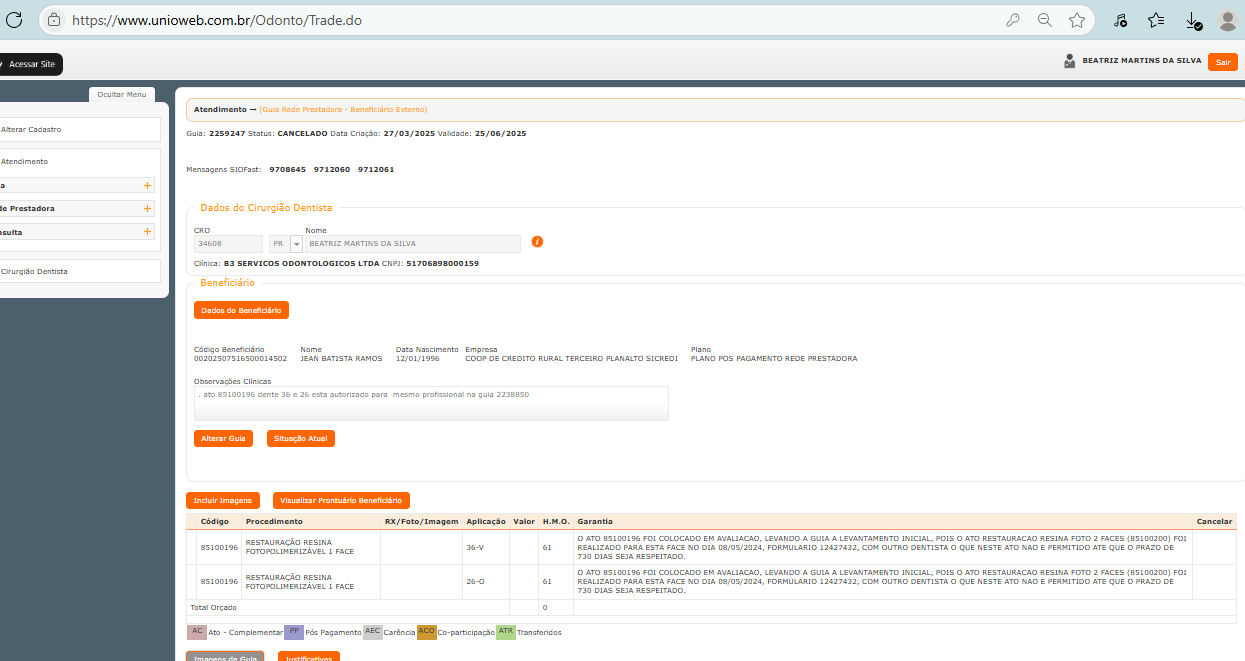
Task: Click the password key icon in address bar
Action: click(1012, 20)
